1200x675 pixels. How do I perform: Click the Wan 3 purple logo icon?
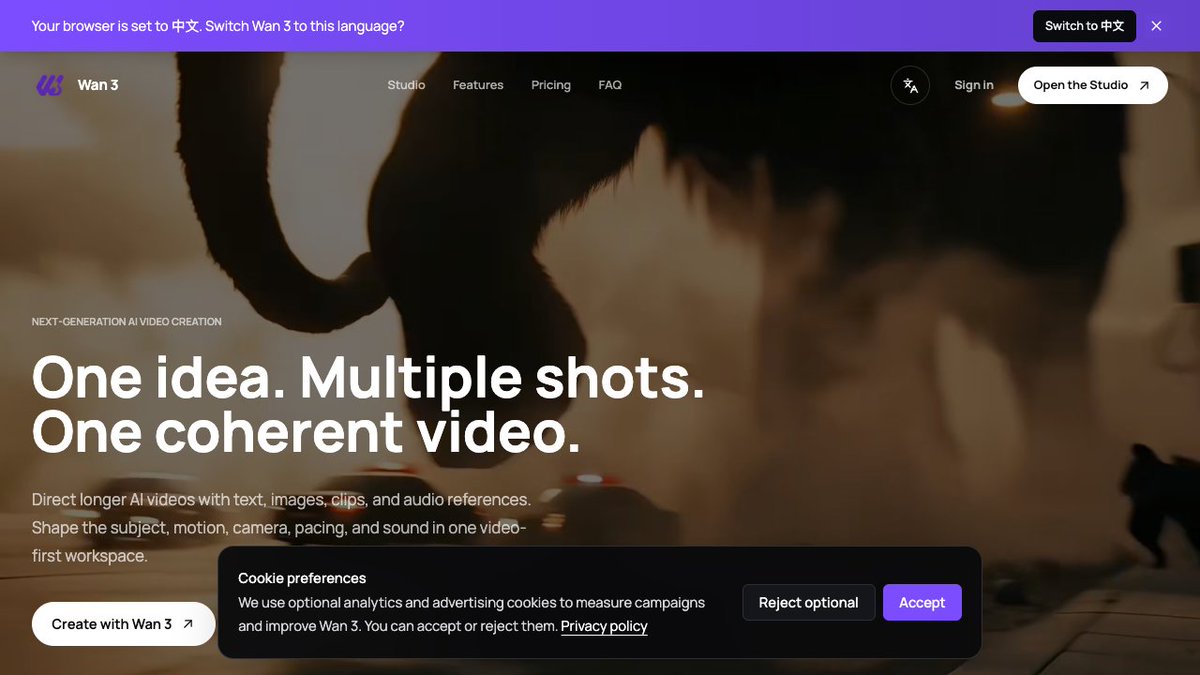50,85
